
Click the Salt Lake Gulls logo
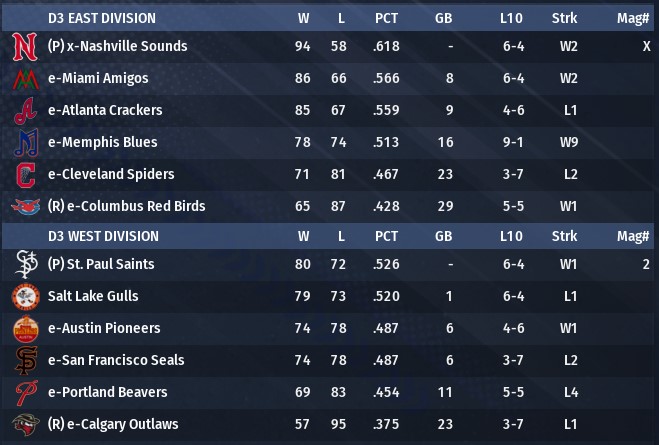[24, 297]
